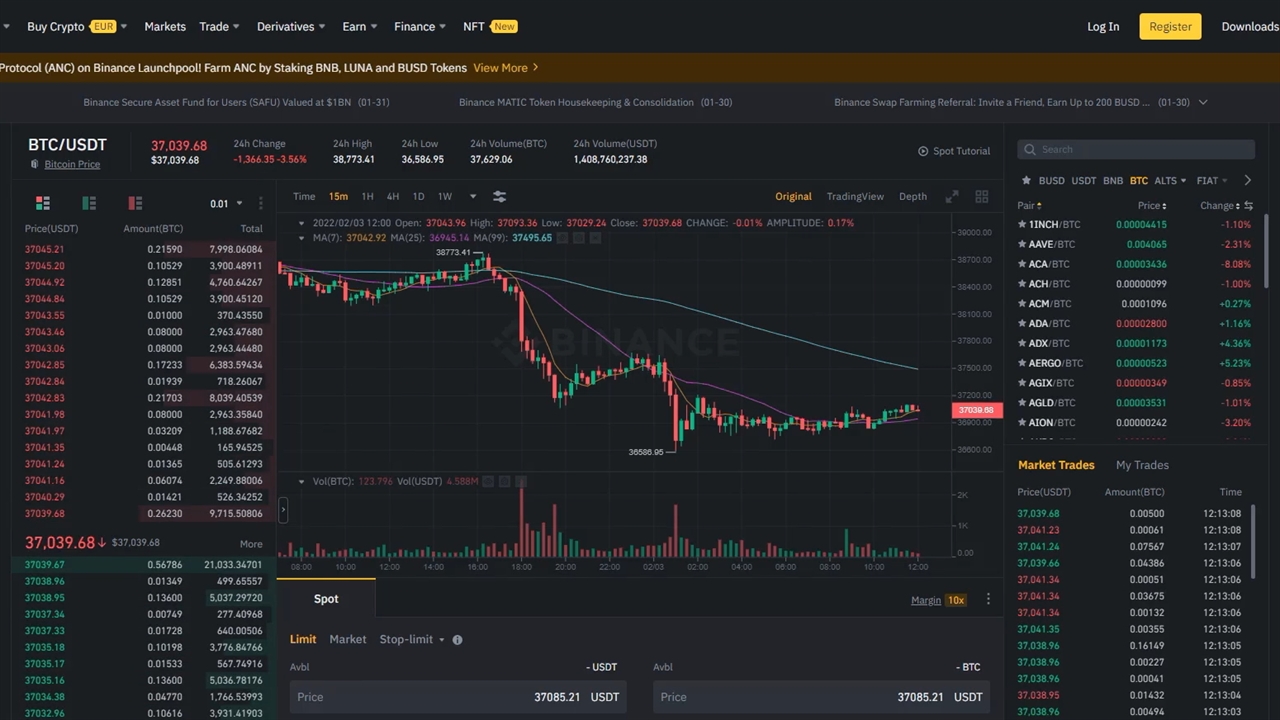The image size is (1280, 720).
Task: Click the Register button
Action: [x=1170, y=27]
